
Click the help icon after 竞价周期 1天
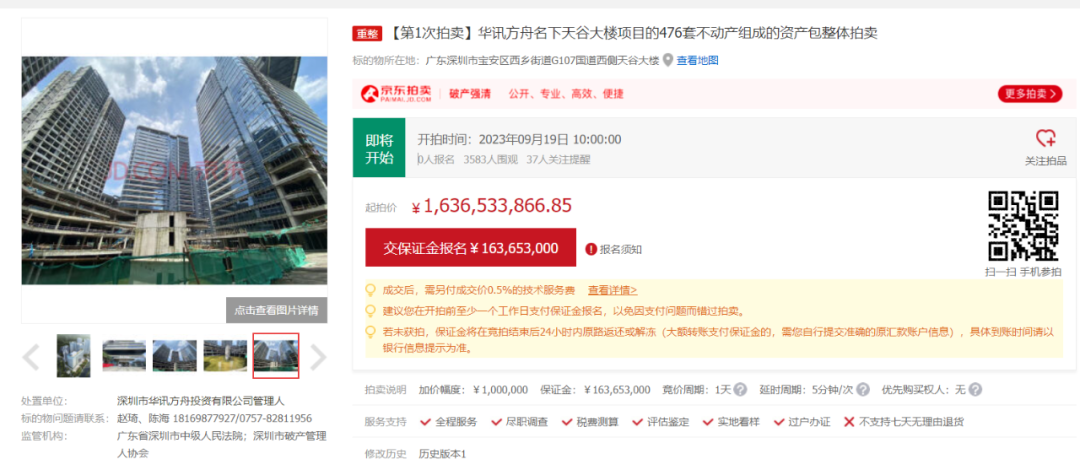point(740,389)
